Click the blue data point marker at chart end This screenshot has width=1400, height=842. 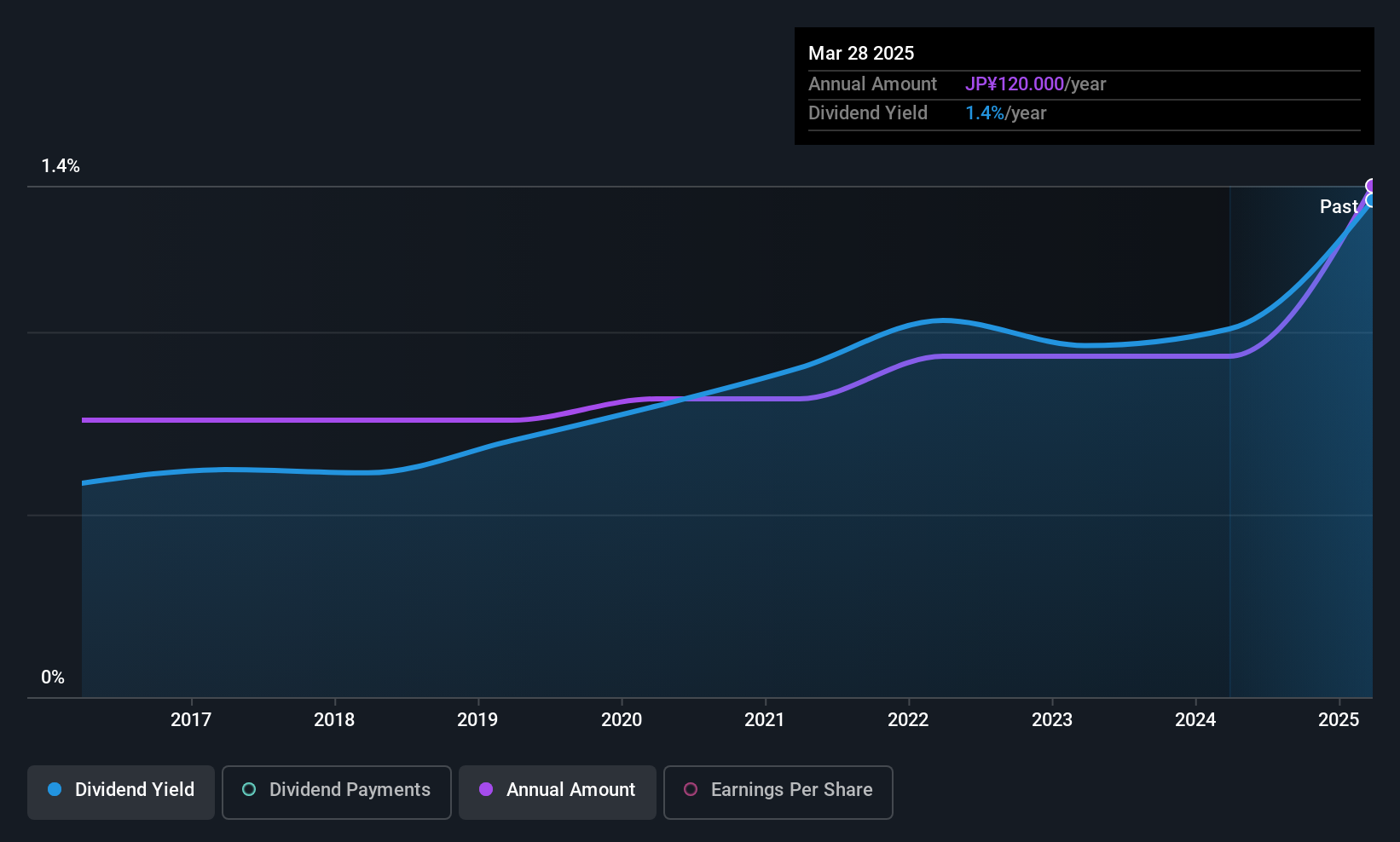pyautogui.click(x=1371, y=200)
